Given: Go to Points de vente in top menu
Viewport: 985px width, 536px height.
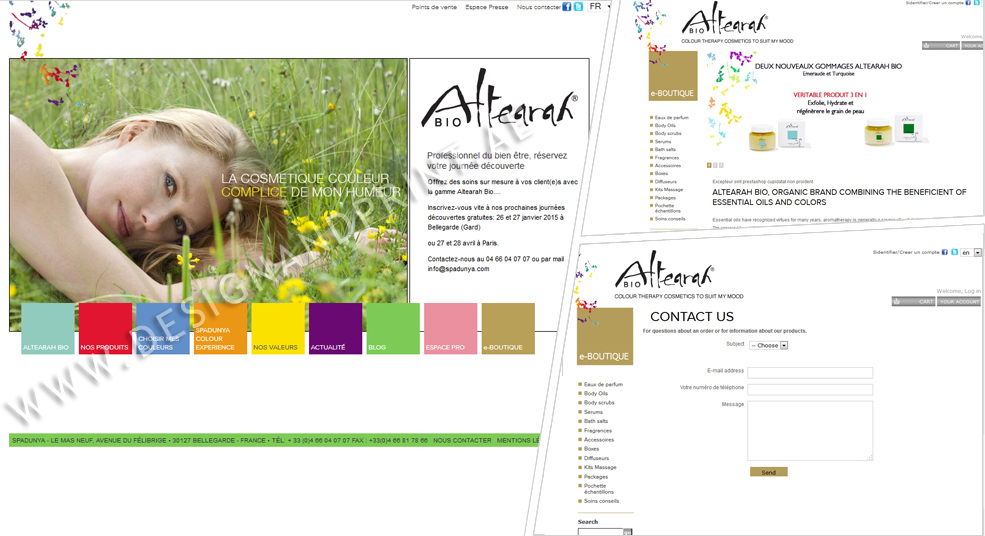Looking at the screenshot, I should [x=434, y=7].
